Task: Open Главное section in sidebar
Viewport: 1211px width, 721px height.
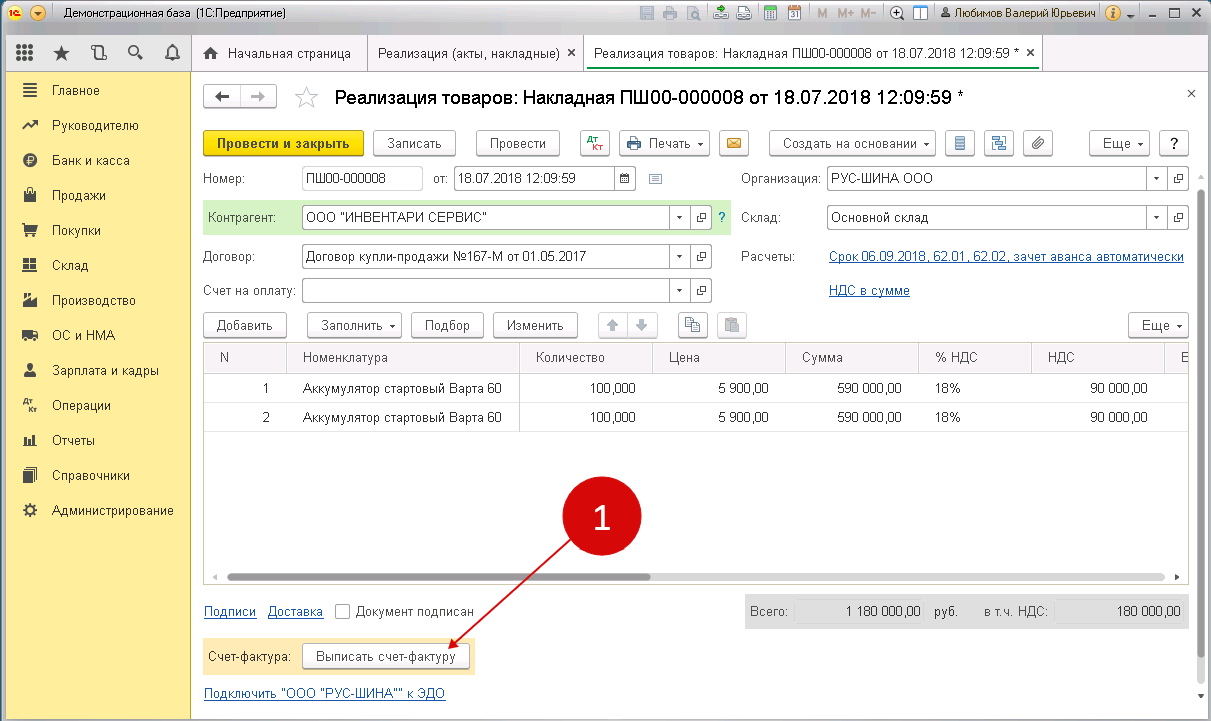Action: 76,90
